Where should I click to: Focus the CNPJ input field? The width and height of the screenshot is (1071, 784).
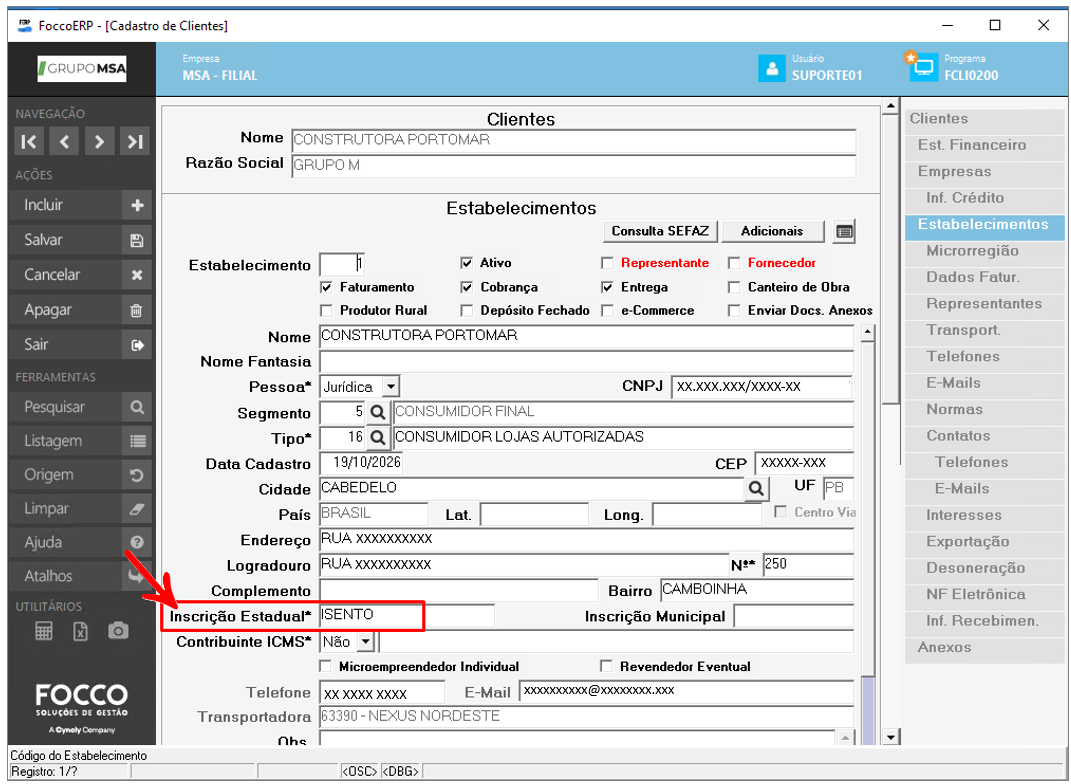coord(762,387)
